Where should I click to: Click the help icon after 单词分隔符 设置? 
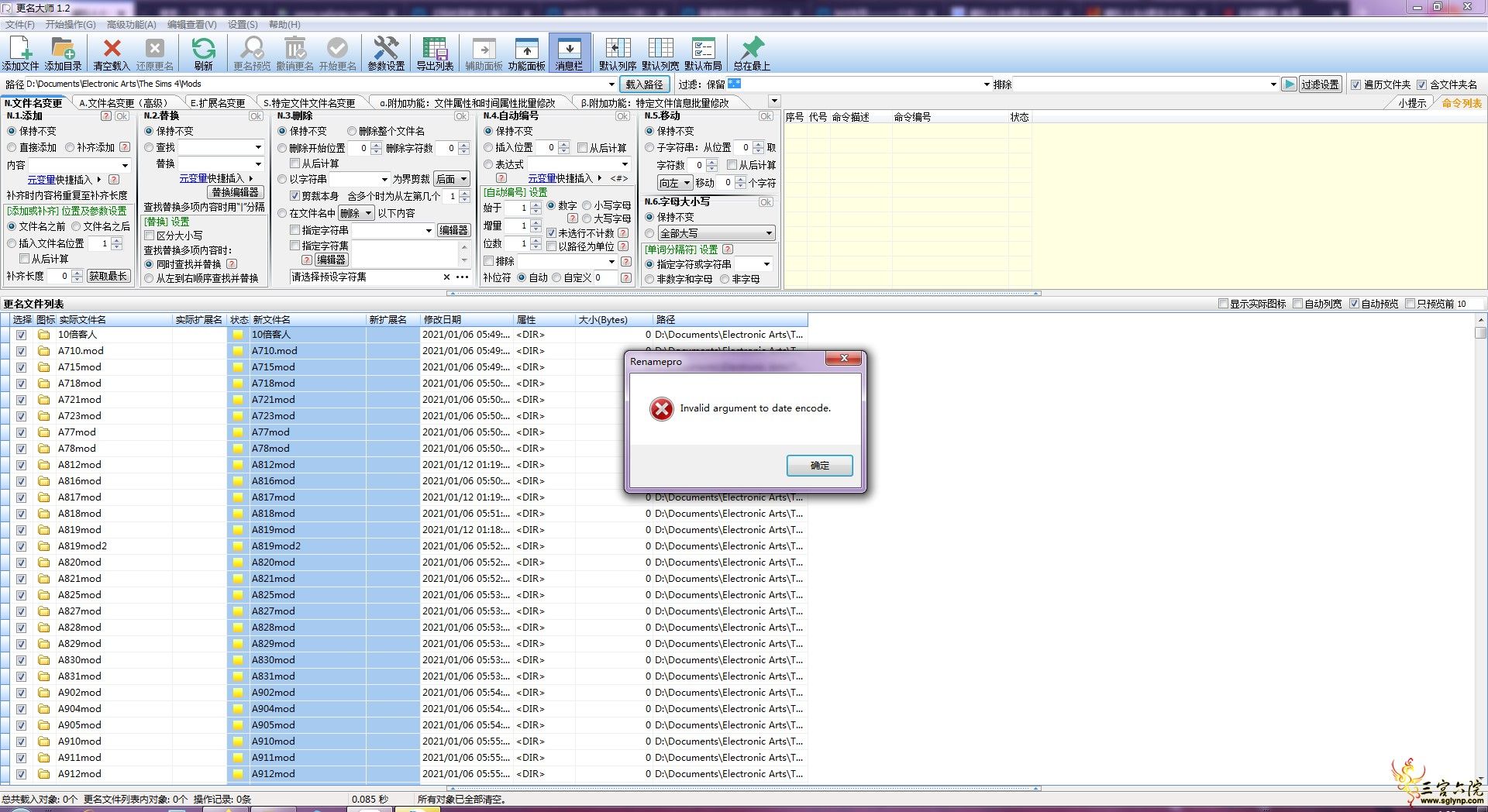click(x=727, y=249)
